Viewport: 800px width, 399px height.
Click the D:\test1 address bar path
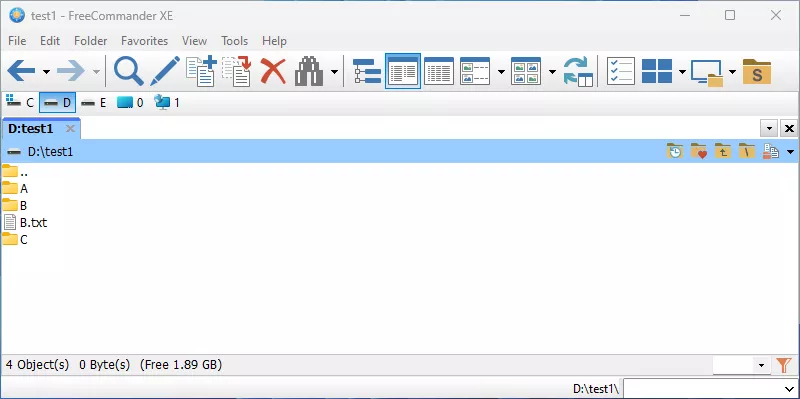[x=51, y=152]
